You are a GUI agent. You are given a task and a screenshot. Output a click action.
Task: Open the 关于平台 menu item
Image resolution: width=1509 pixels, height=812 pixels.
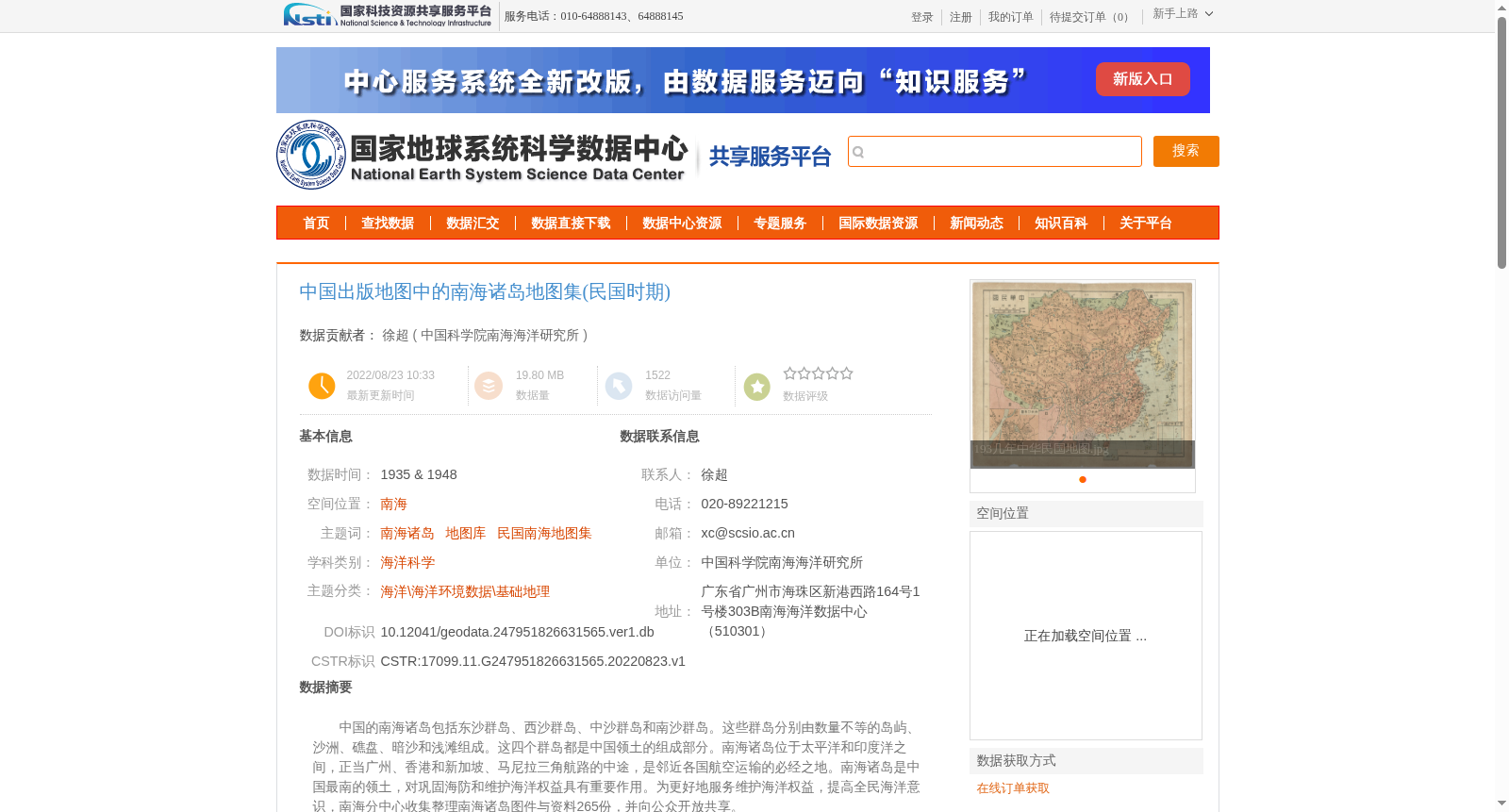point(1146,224)
